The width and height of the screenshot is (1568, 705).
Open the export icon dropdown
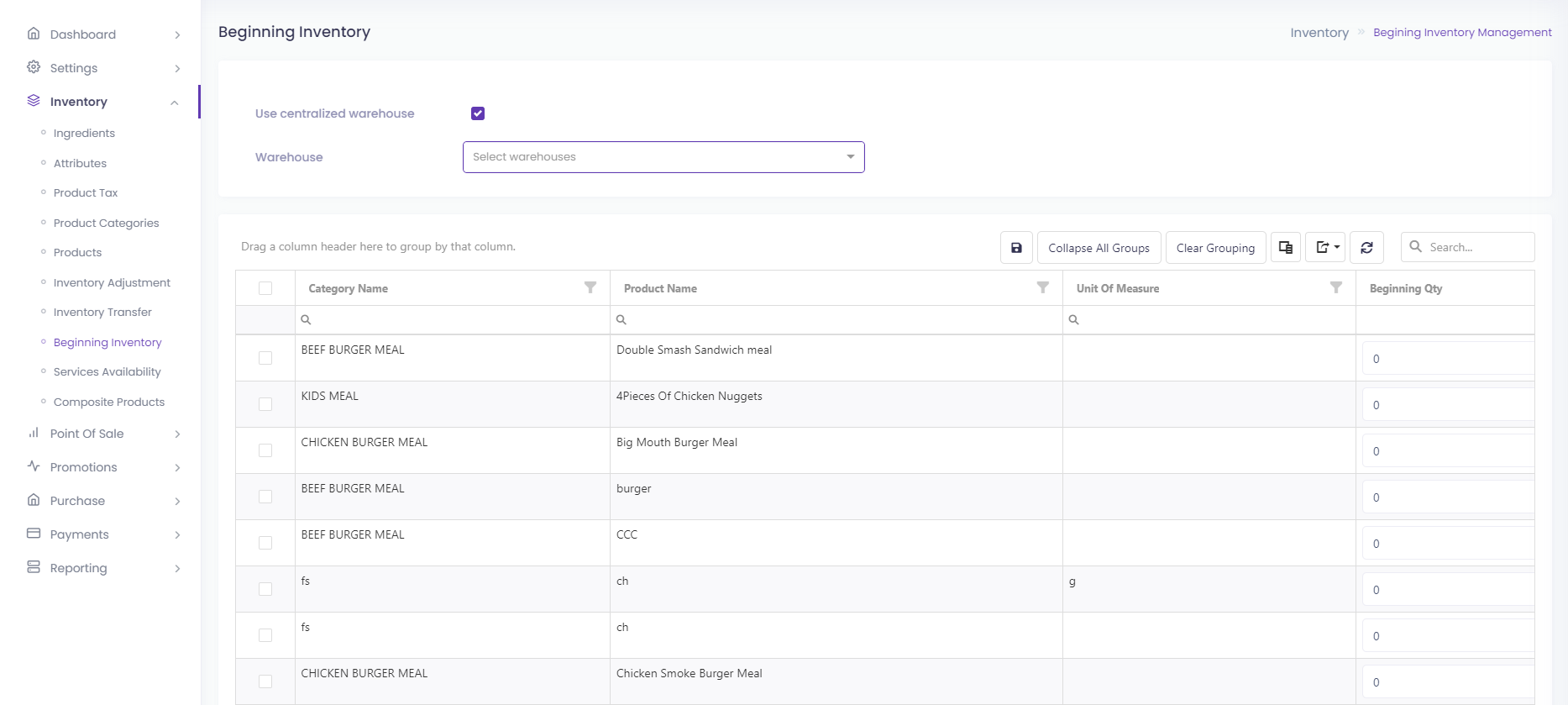point(1326,248)
